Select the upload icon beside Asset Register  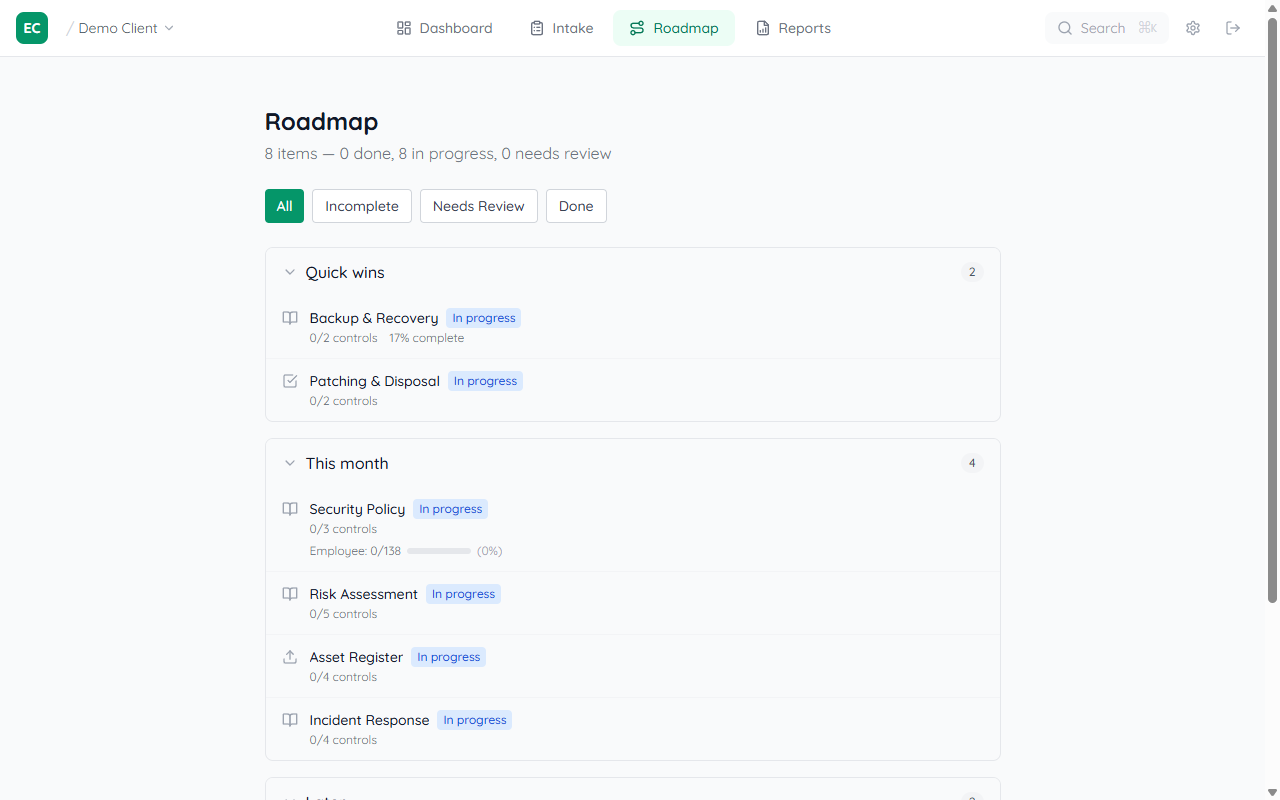coord(290,657)
